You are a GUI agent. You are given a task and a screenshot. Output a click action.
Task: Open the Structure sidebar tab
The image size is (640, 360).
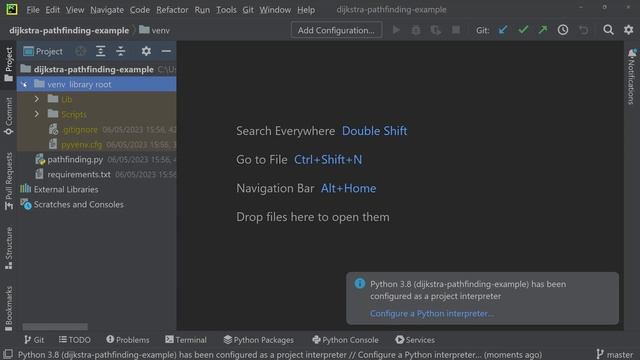click(9, 248)
